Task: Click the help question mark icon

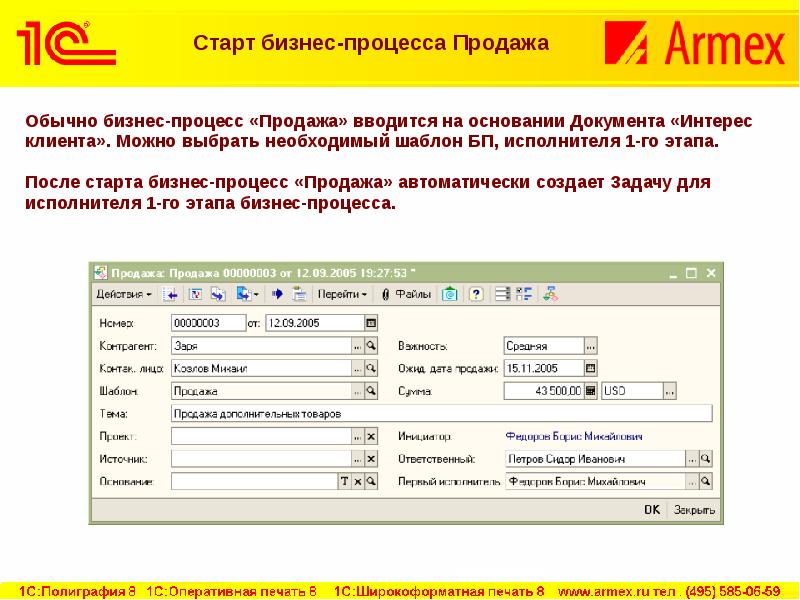Action: pyautogui.click(x=476, y=295)
